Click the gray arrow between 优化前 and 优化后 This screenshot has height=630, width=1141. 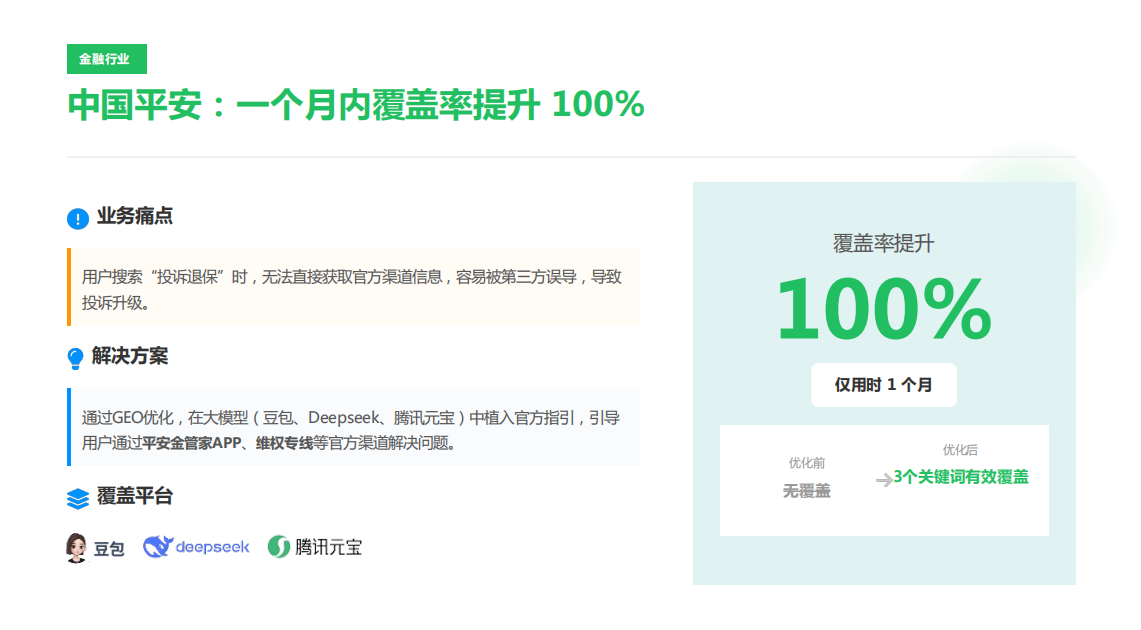click(884, 480)
